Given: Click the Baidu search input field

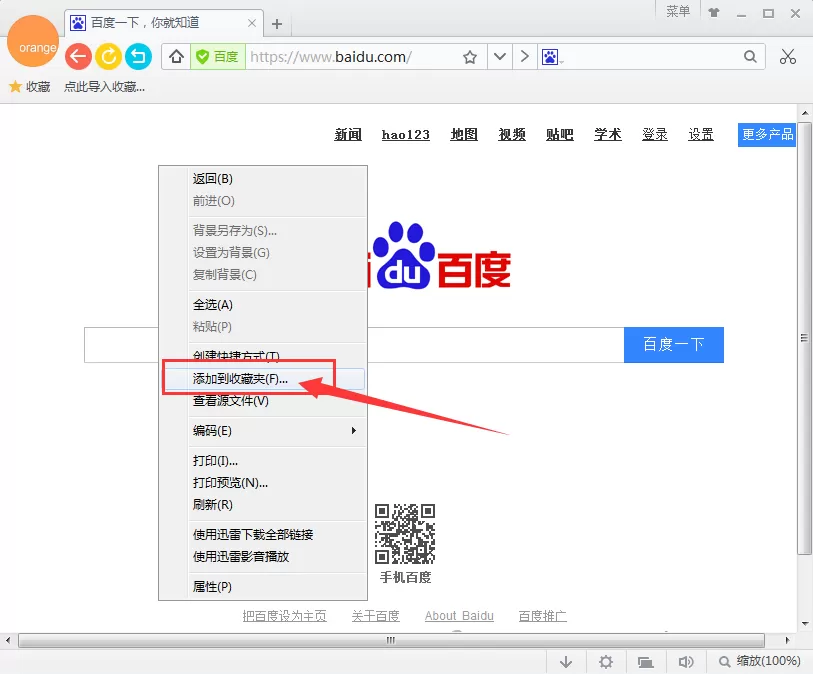Looking at the screenshot, I should click(x=496, y=345).
